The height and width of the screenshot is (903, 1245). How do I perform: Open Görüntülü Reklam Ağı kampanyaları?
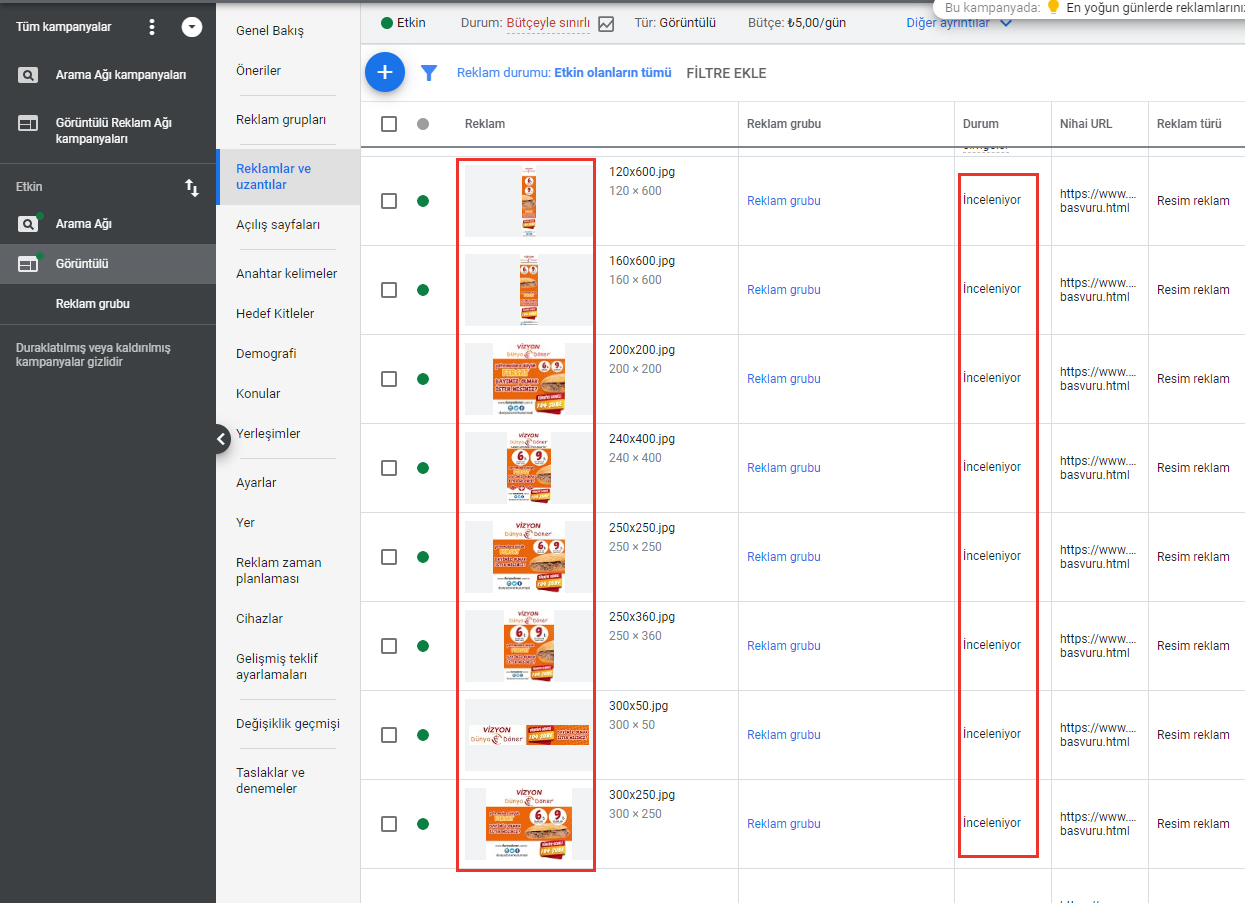click(x=114, y=131)
